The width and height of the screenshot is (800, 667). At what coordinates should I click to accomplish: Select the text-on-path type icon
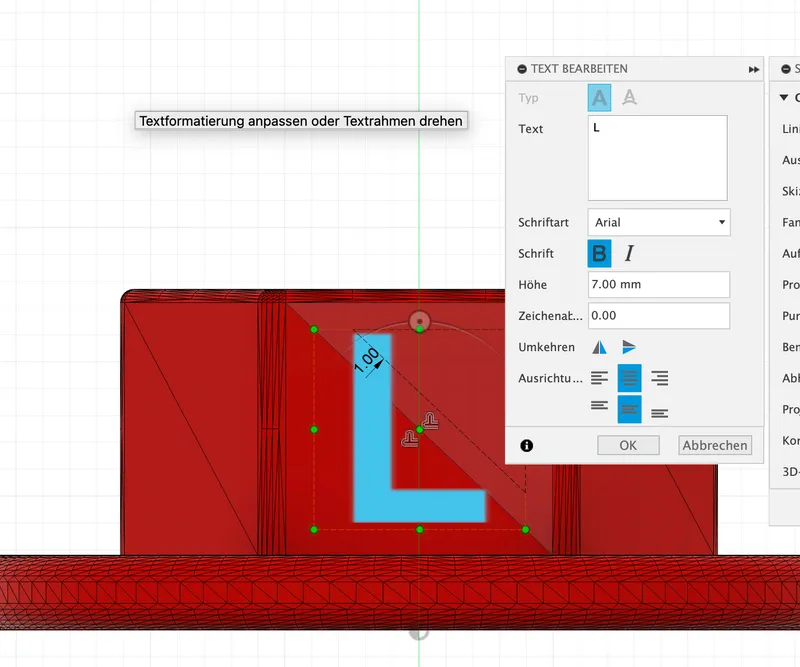pyautogui.click(x=629, y=97)
